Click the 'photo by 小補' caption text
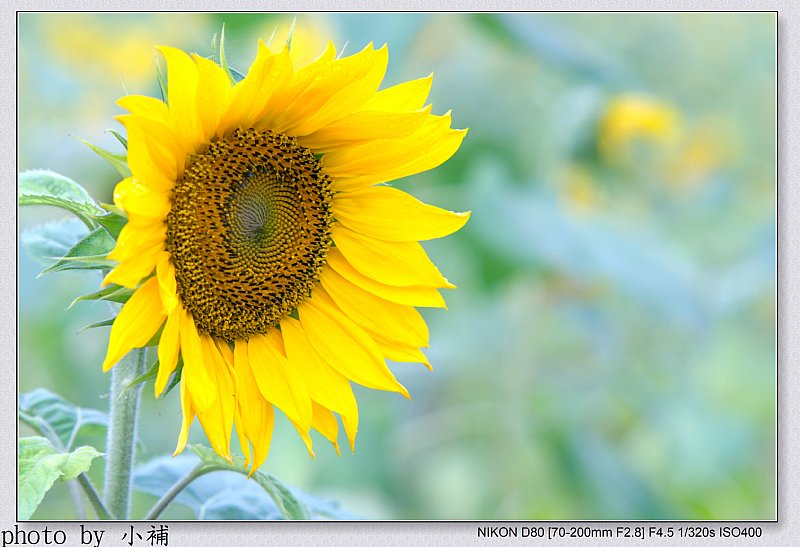 pyautogui.click(x=85, y=536)
